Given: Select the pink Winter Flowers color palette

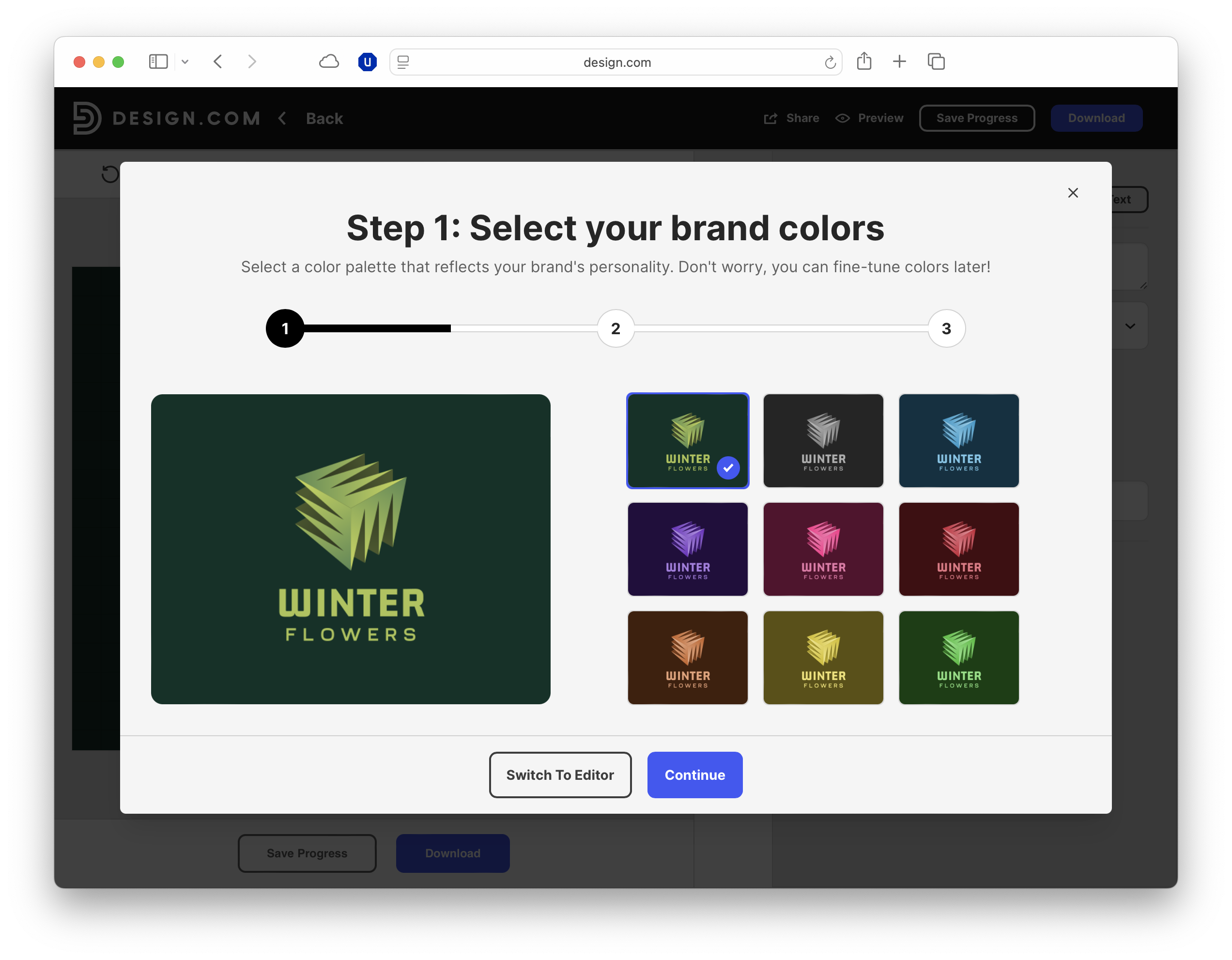Looking at the screenshot, I should (x=823, y=549).
